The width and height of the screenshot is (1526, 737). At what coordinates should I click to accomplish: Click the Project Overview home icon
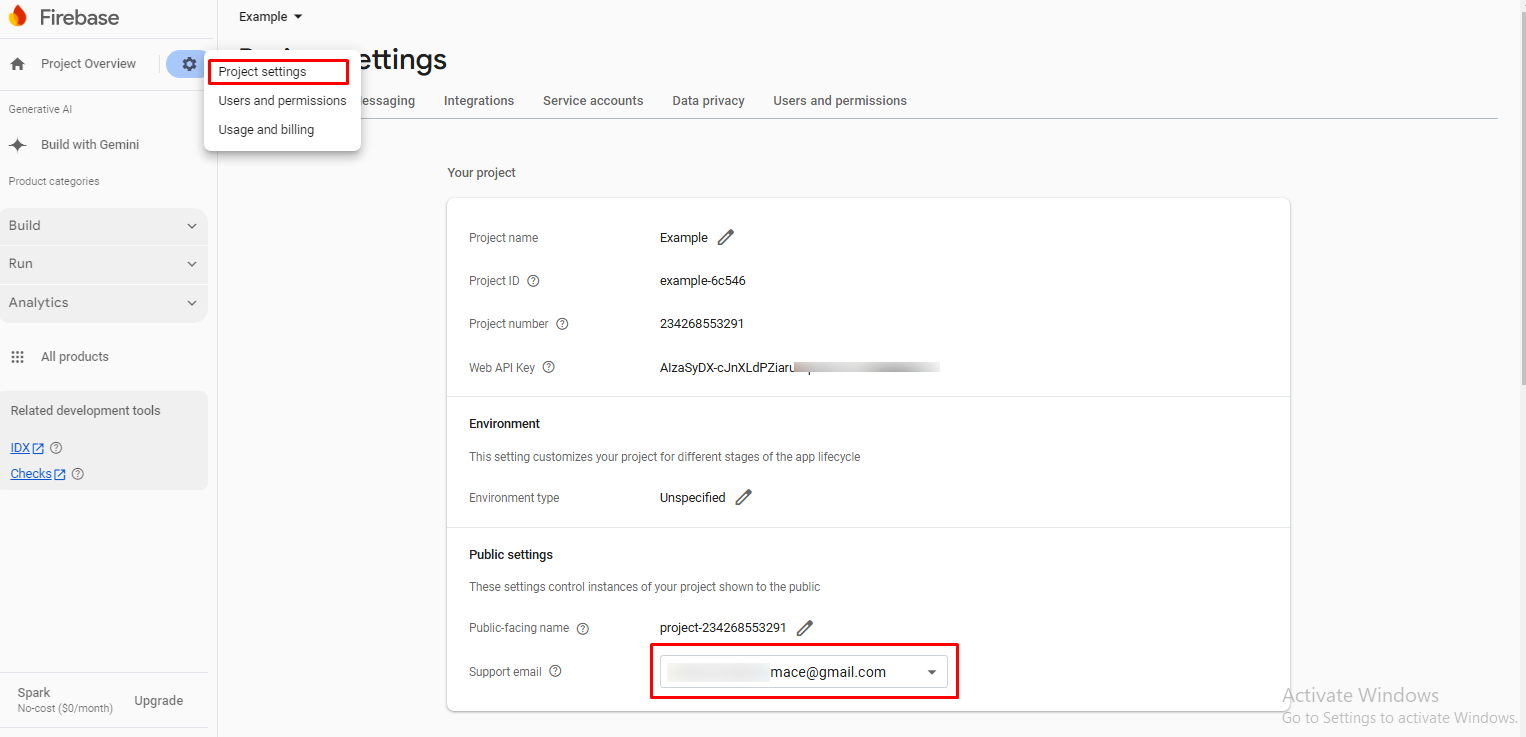(17, 64)
